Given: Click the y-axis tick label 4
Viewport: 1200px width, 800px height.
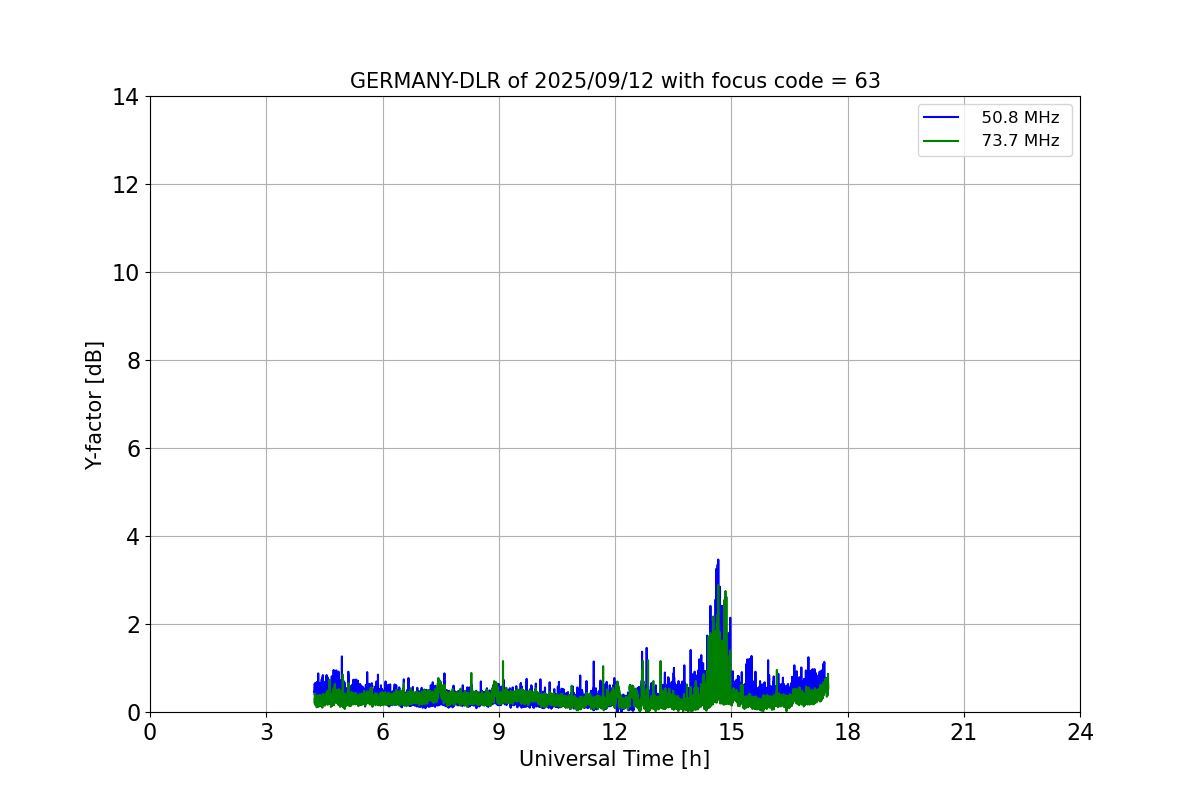Looking at the screenshot, I should click(x=132, y=537).
